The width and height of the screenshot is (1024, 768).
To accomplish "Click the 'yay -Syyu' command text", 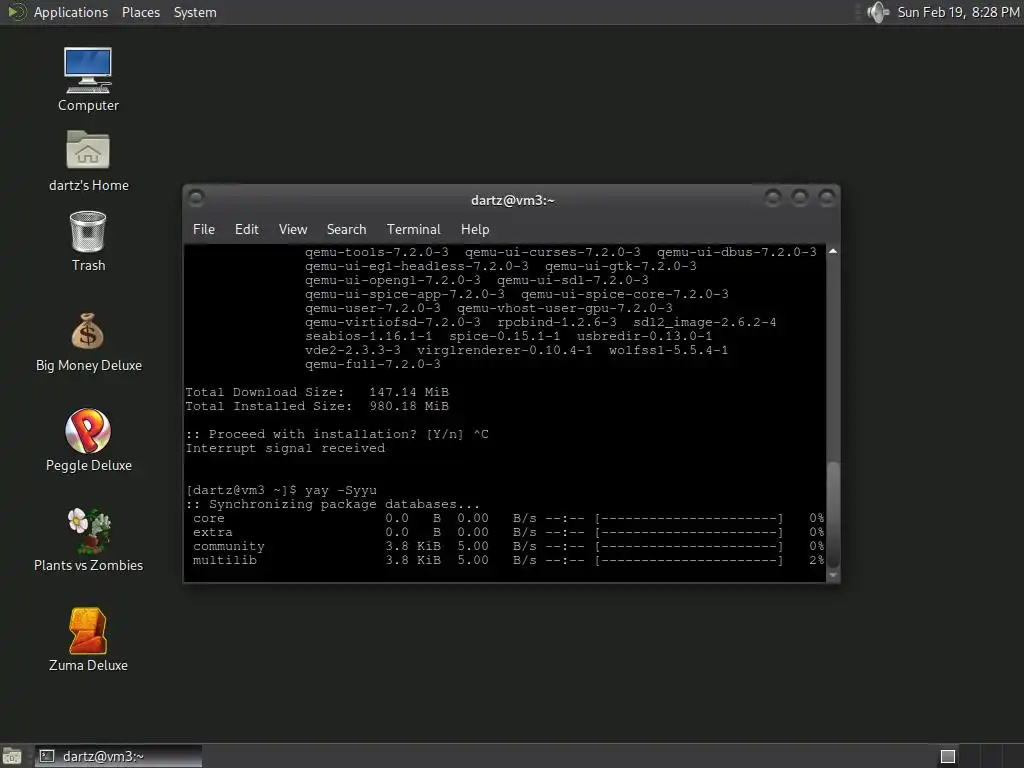I will (x=341, y=490).
